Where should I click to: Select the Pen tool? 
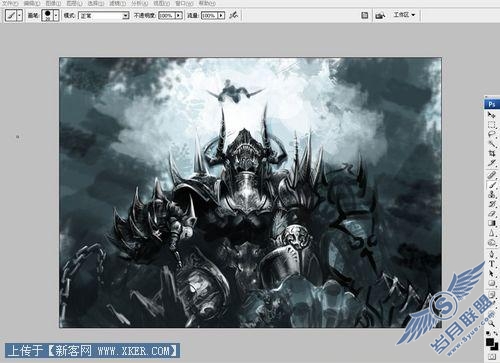tap(491, 254)
